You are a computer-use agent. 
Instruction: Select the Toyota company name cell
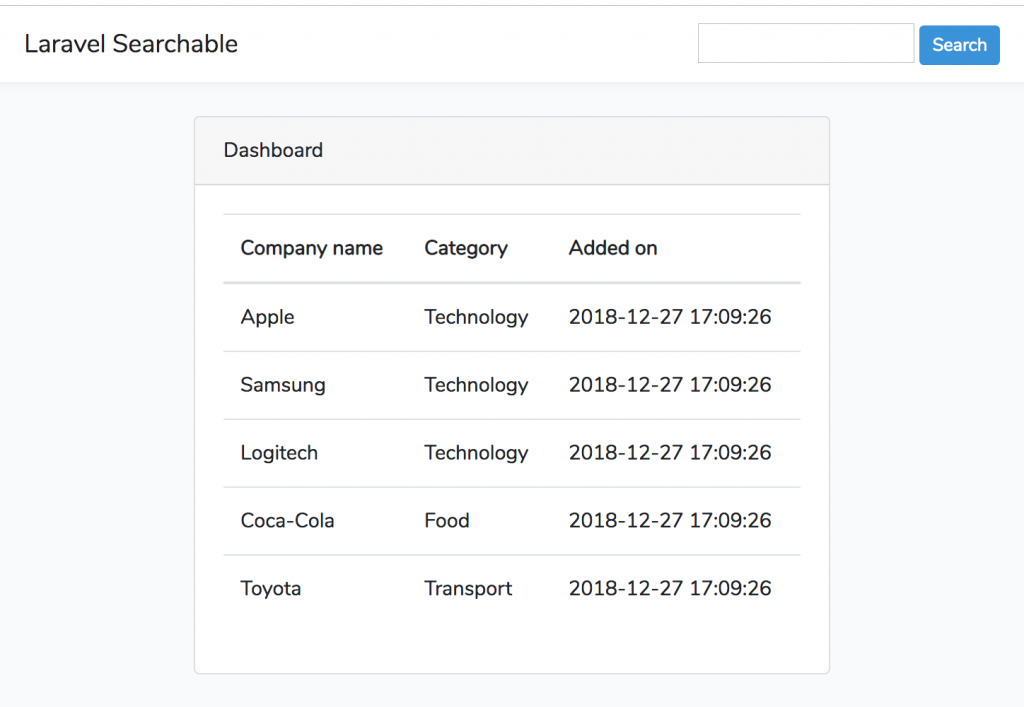coord(270,589)
